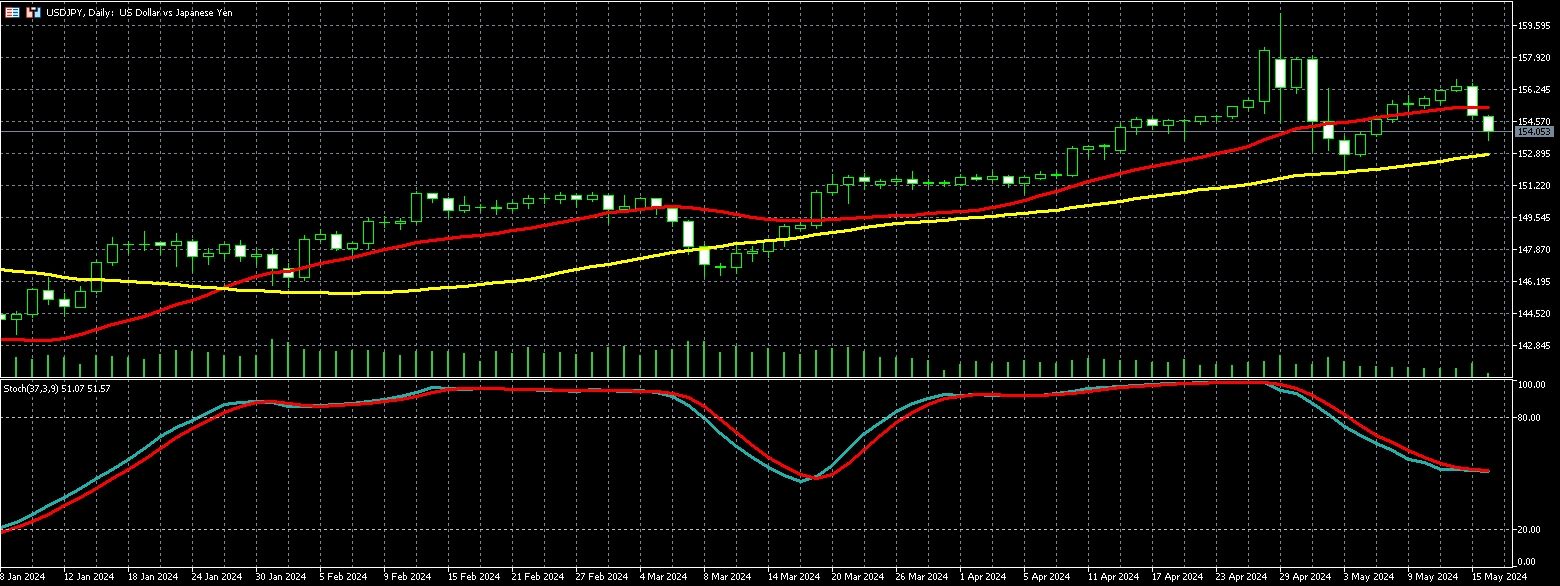Viewport: 1560px width, 586px height.
Task: Click the 147.870 price axis label
Action: (1533, 249)
